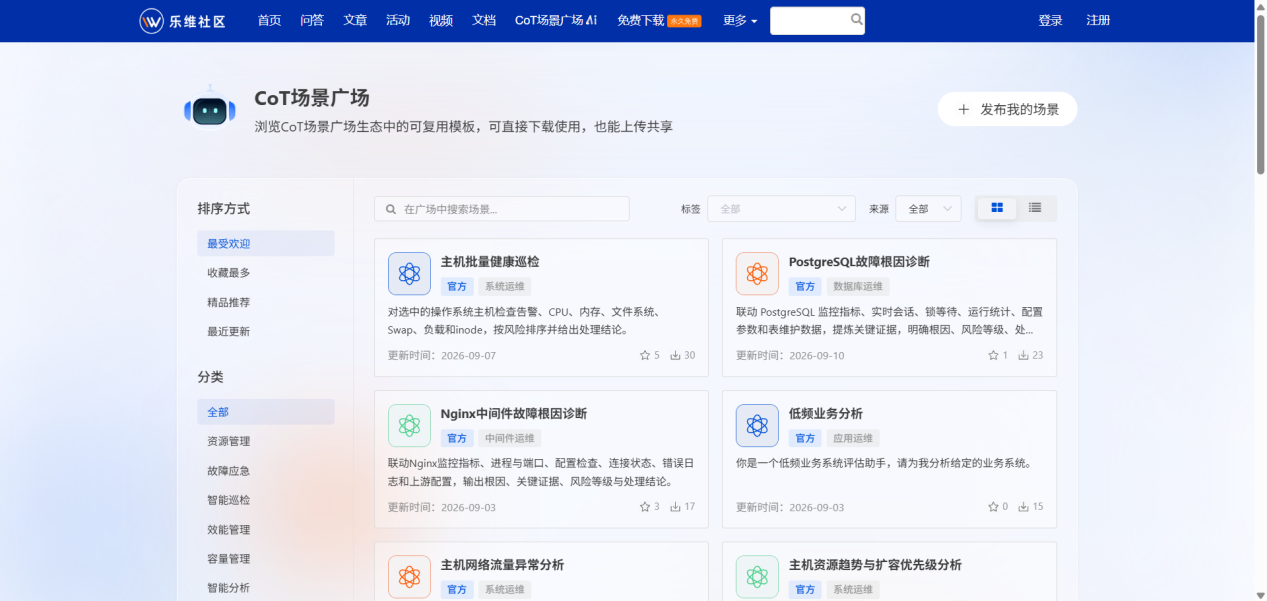
Task: Open CoT场景广场 in the navbar
Action: pyautogui.click(x=556, y=21)
